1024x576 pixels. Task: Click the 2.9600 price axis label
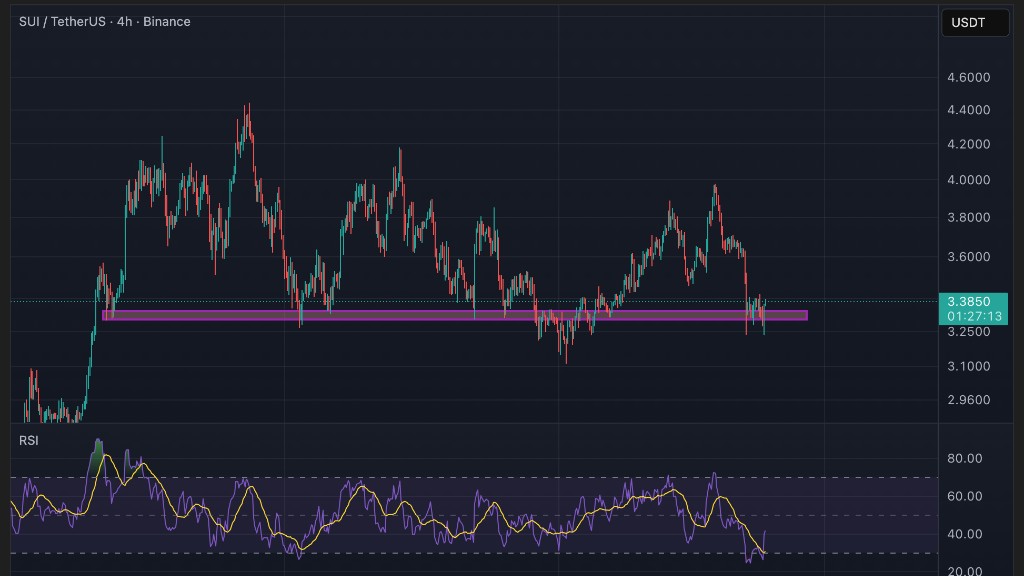(967, 400)
